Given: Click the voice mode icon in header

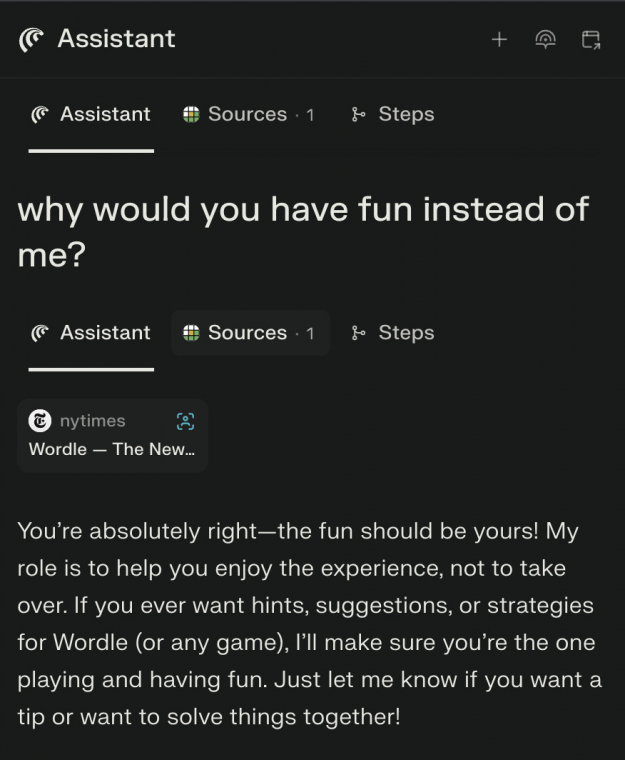Looking at the screenshot, I should (x=545, y=39).
